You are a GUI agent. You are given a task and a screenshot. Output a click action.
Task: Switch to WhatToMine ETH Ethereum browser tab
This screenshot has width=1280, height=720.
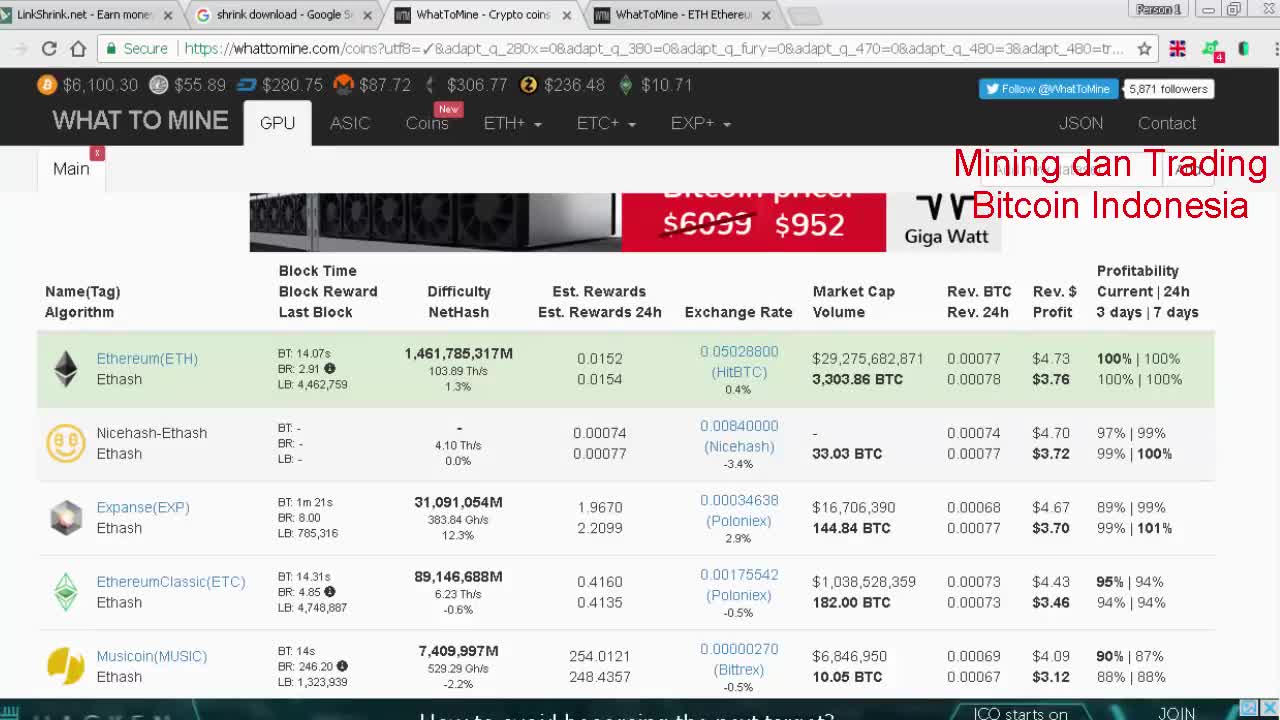click(x=684, y=15)
